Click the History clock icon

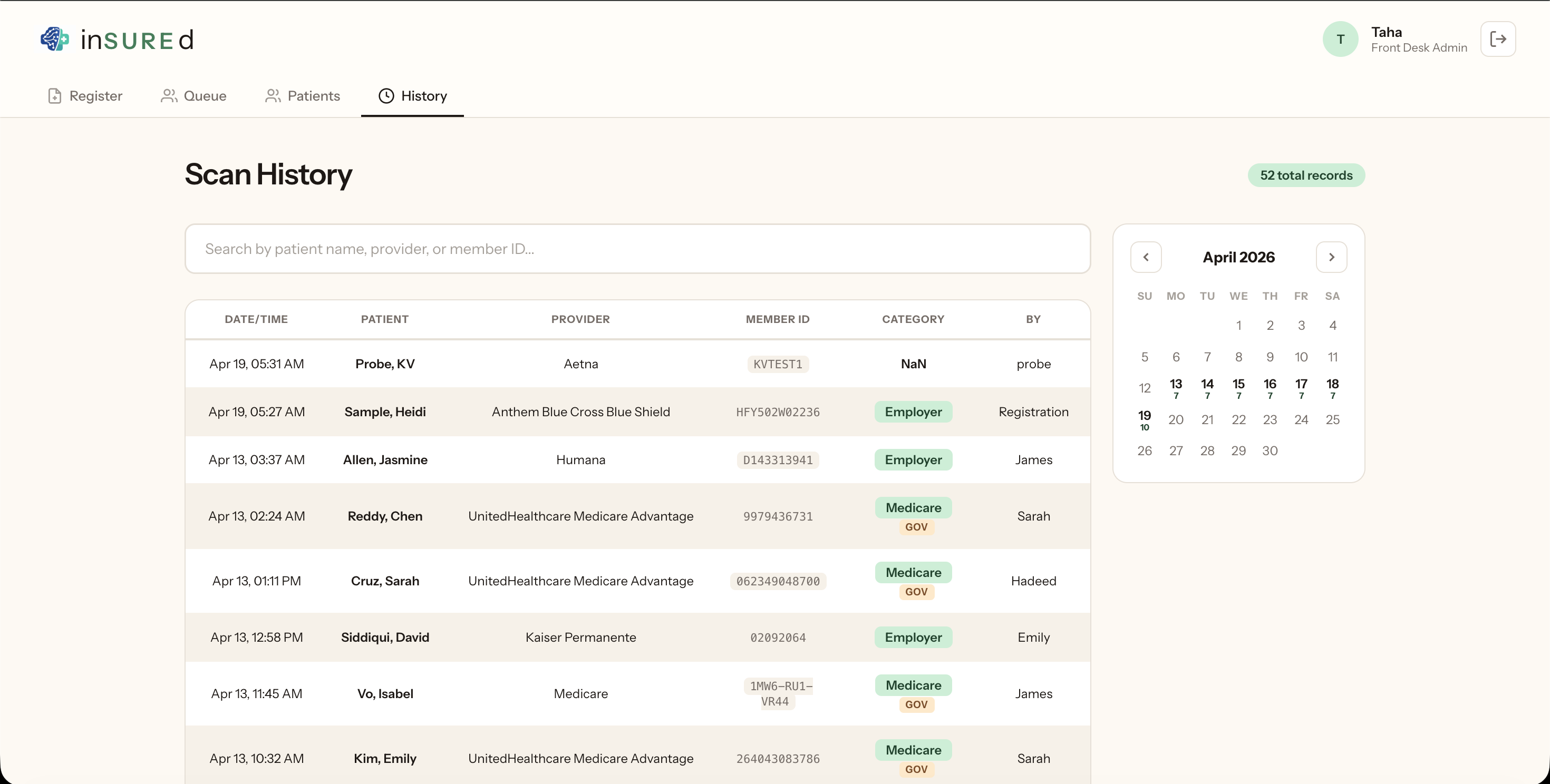coord(386,96)
